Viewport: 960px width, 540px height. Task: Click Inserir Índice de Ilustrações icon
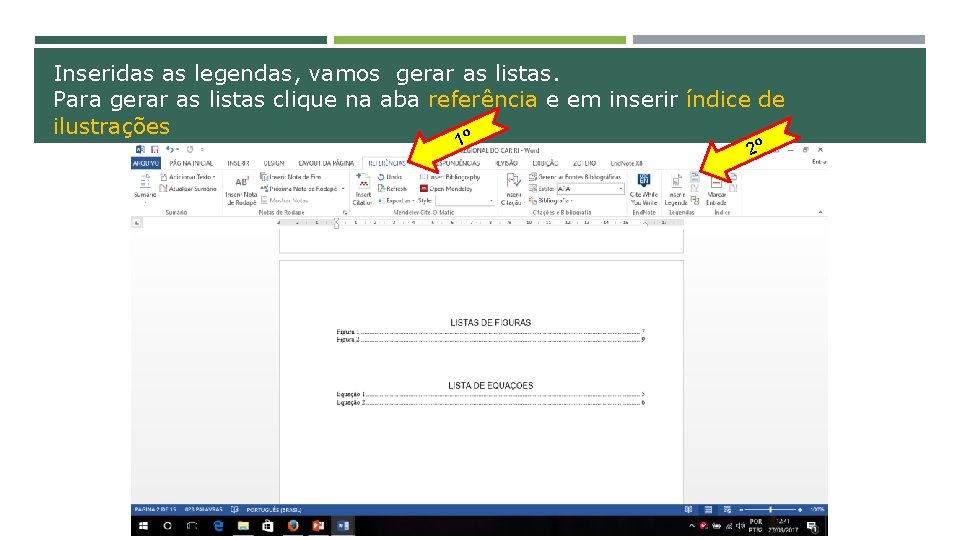695,177
